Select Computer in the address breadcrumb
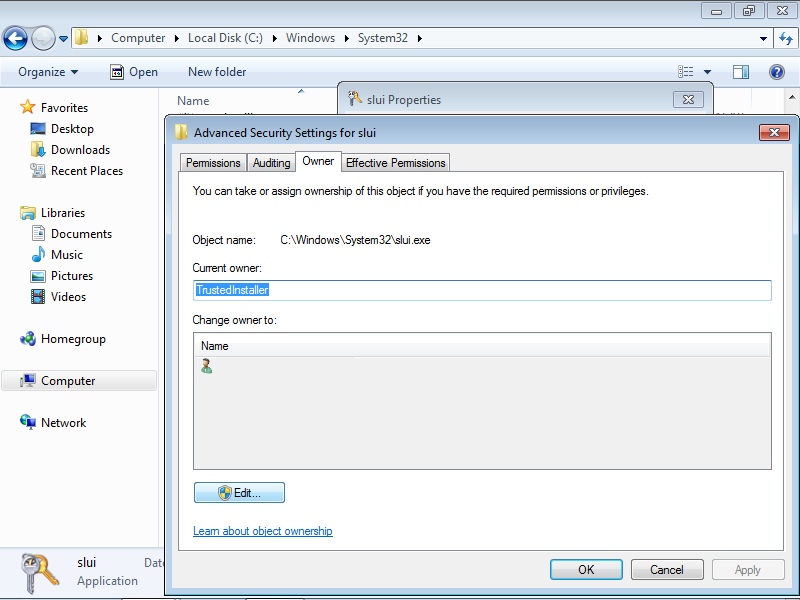This screenshot has width=800, height=600. tap(138, 38)
